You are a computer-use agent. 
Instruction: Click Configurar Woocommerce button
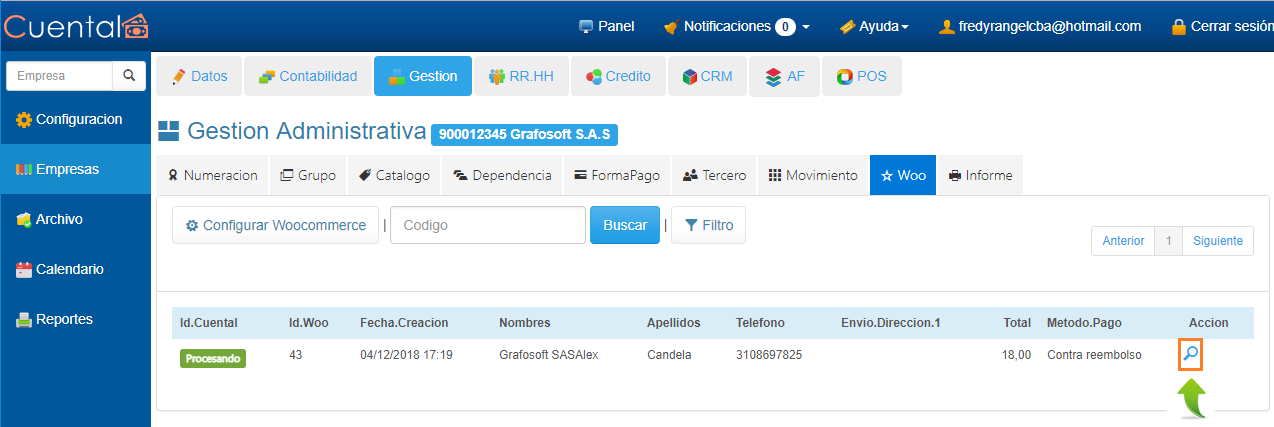(275, 225)
